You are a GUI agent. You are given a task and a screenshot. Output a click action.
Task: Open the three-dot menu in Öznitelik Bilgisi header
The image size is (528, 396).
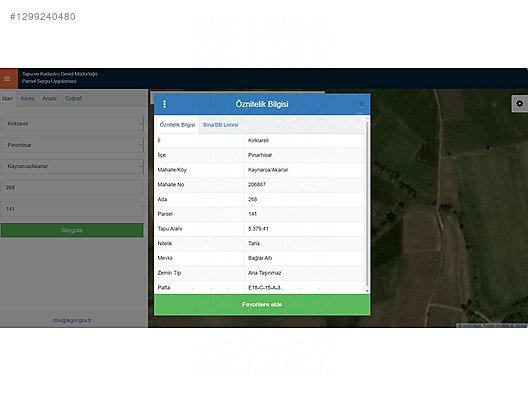164,104
